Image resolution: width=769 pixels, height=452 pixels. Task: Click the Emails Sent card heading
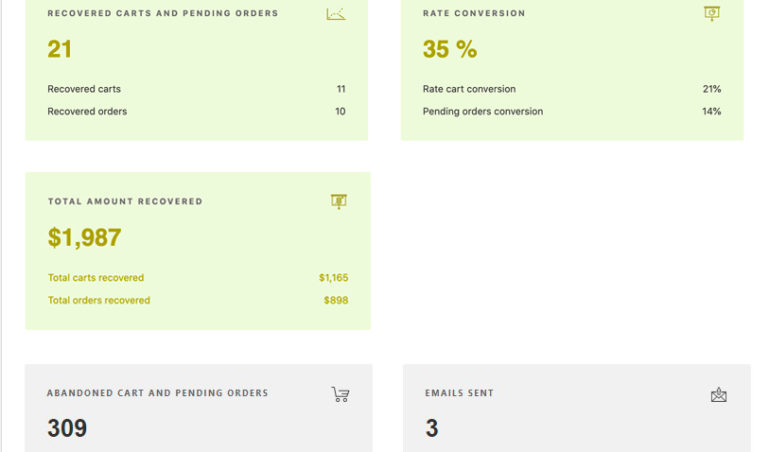tap(459, 393)
